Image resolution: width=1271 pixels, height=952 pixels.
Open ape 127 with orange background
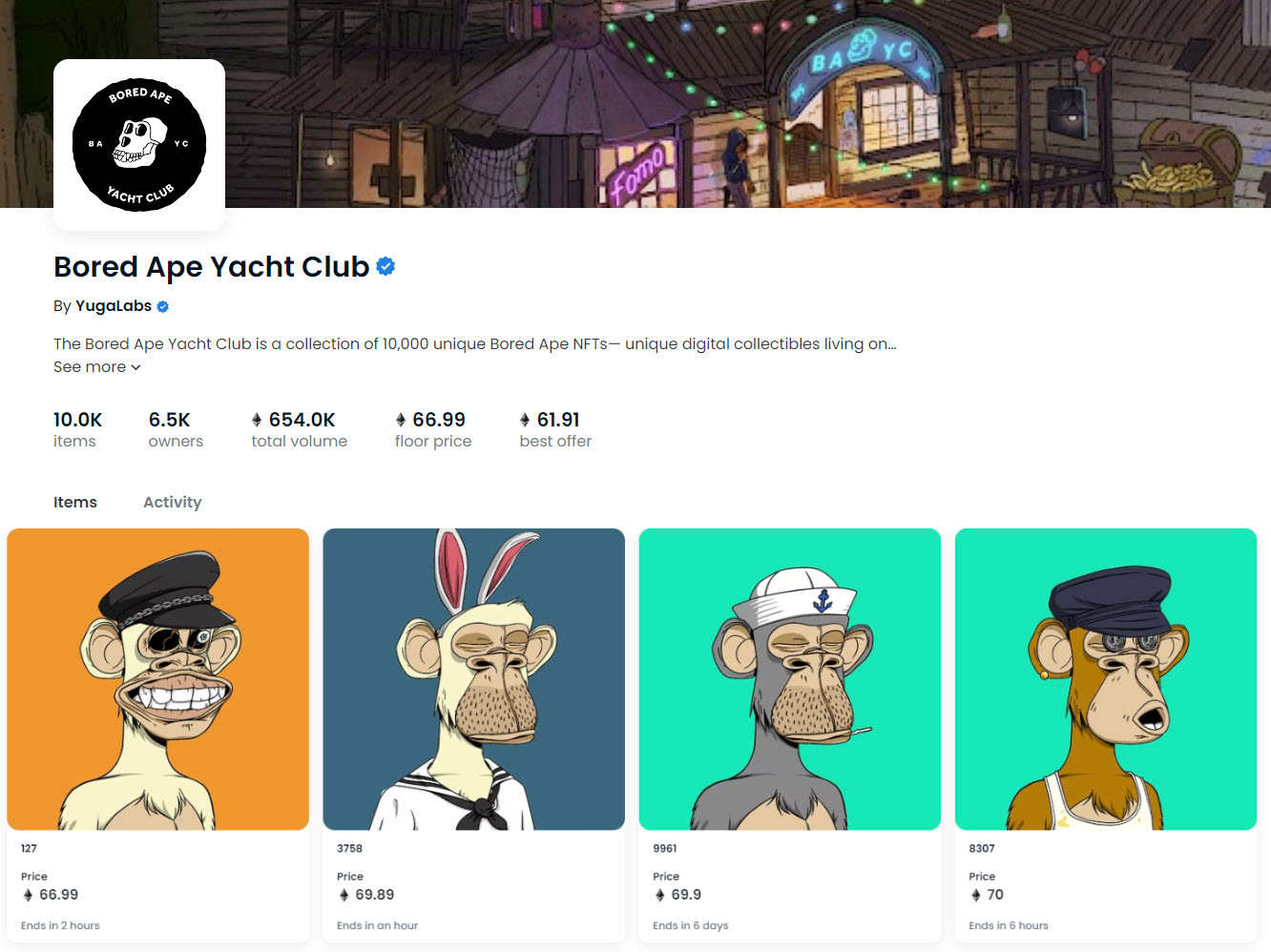tap(158, 679)
